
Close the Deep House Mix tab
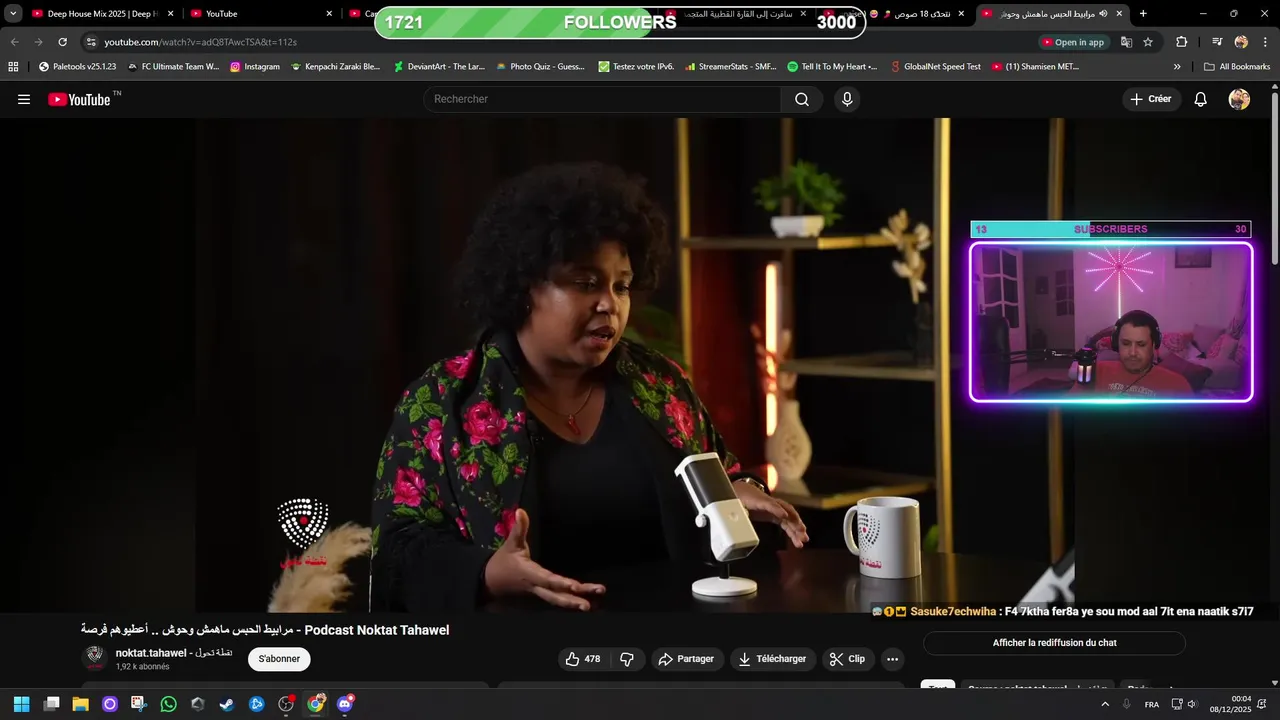click(170, 14)
